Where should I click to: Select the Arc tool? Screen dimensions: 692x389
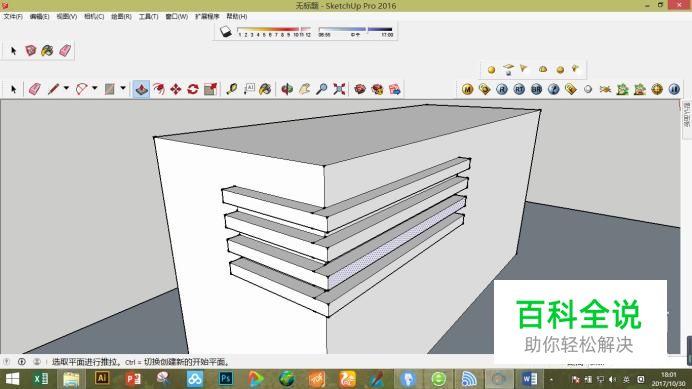(x=82, y=89)
